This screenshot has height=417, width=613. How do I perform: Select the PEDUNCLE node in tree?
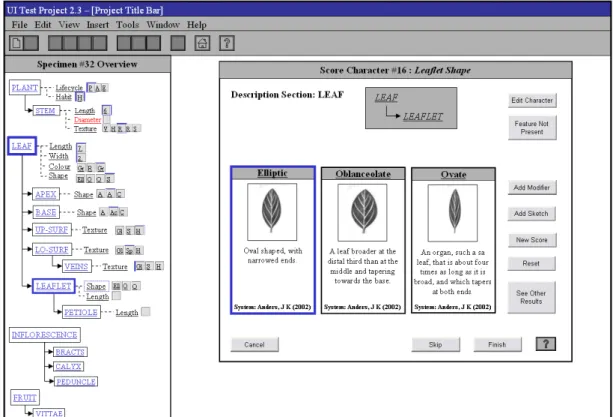pyautogui.click(x=76, y=381)
